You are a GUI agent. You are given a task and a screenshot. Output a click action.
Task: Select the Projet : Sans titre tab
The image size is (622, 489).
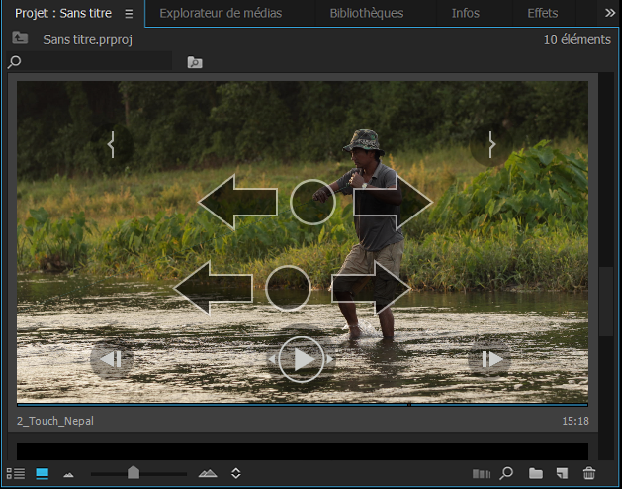63,13
